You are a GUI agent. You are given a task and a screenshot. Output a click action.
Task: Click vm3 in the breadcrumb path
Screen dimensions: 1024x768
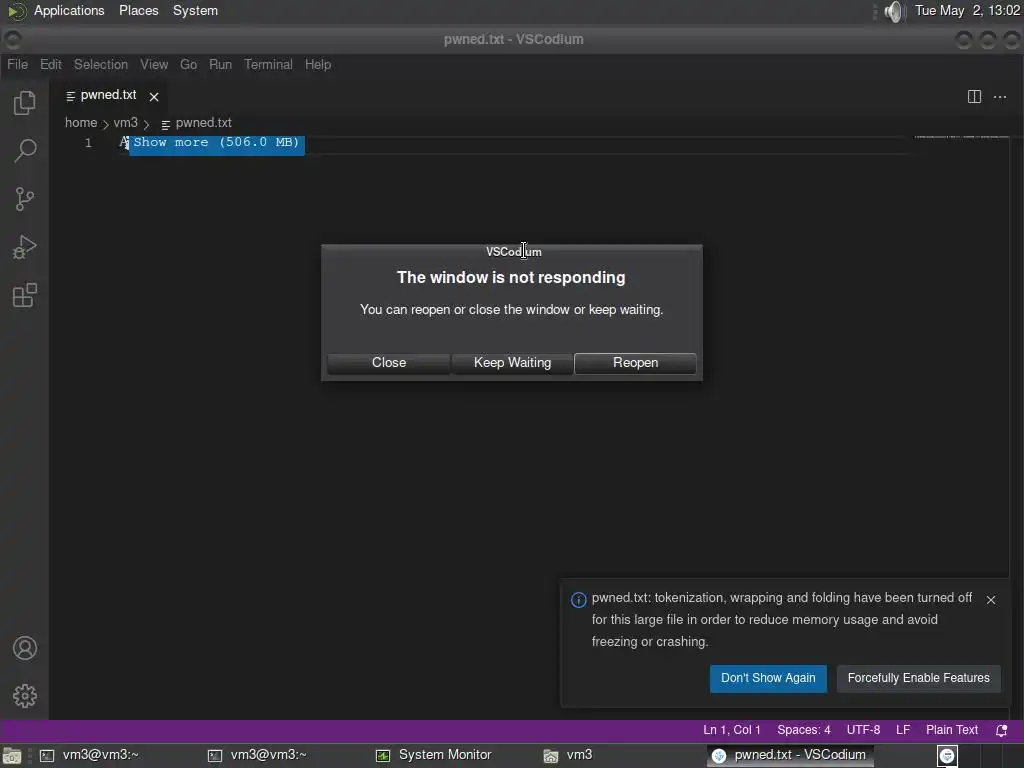point(125,123)
